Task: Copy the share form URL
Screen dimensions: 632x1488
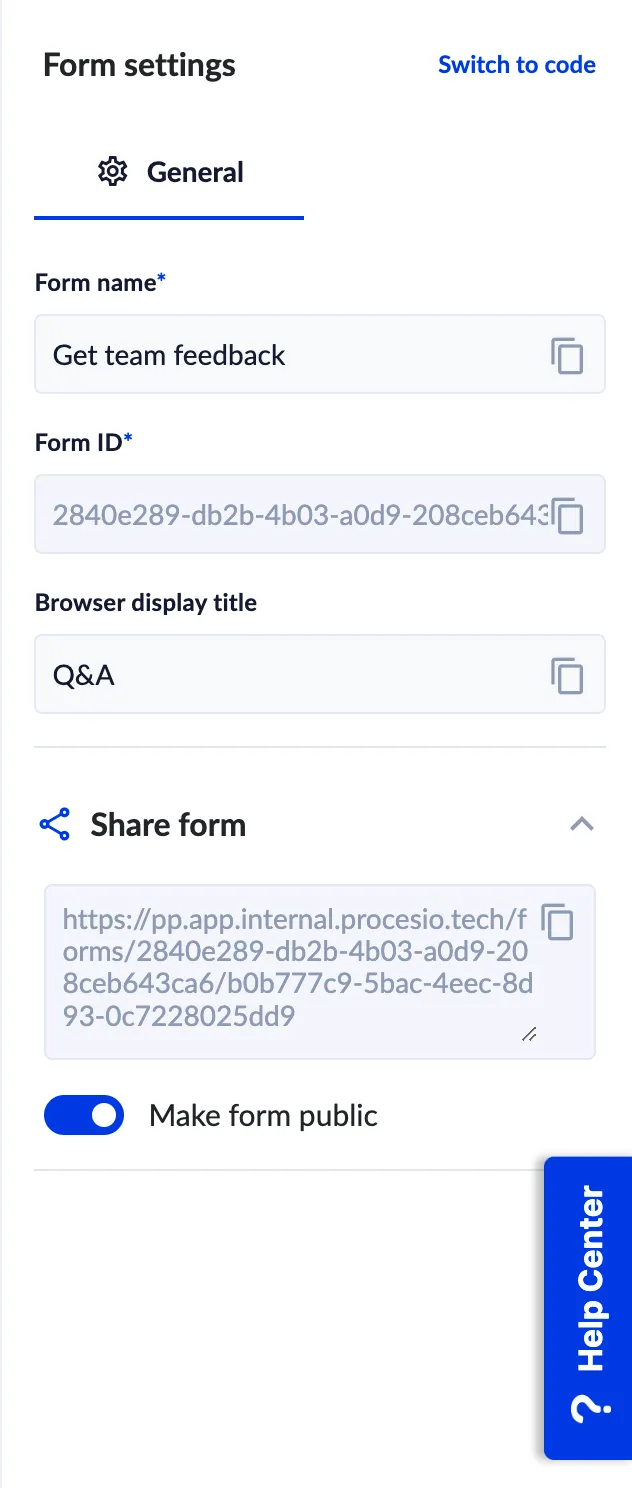Action: pos(557,921)
